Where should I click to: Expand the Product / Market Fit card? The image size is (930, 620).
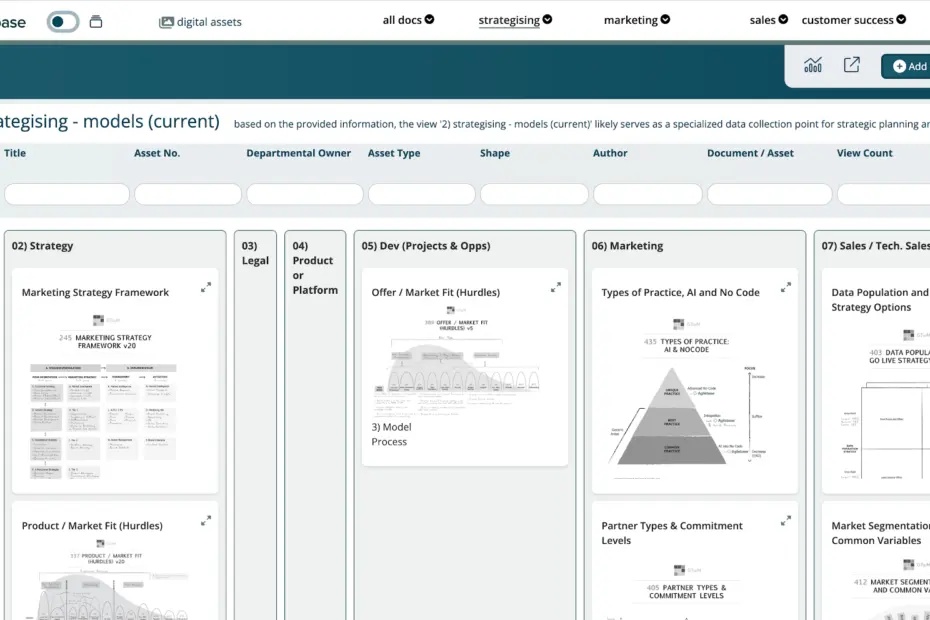(x=206, y=520)
